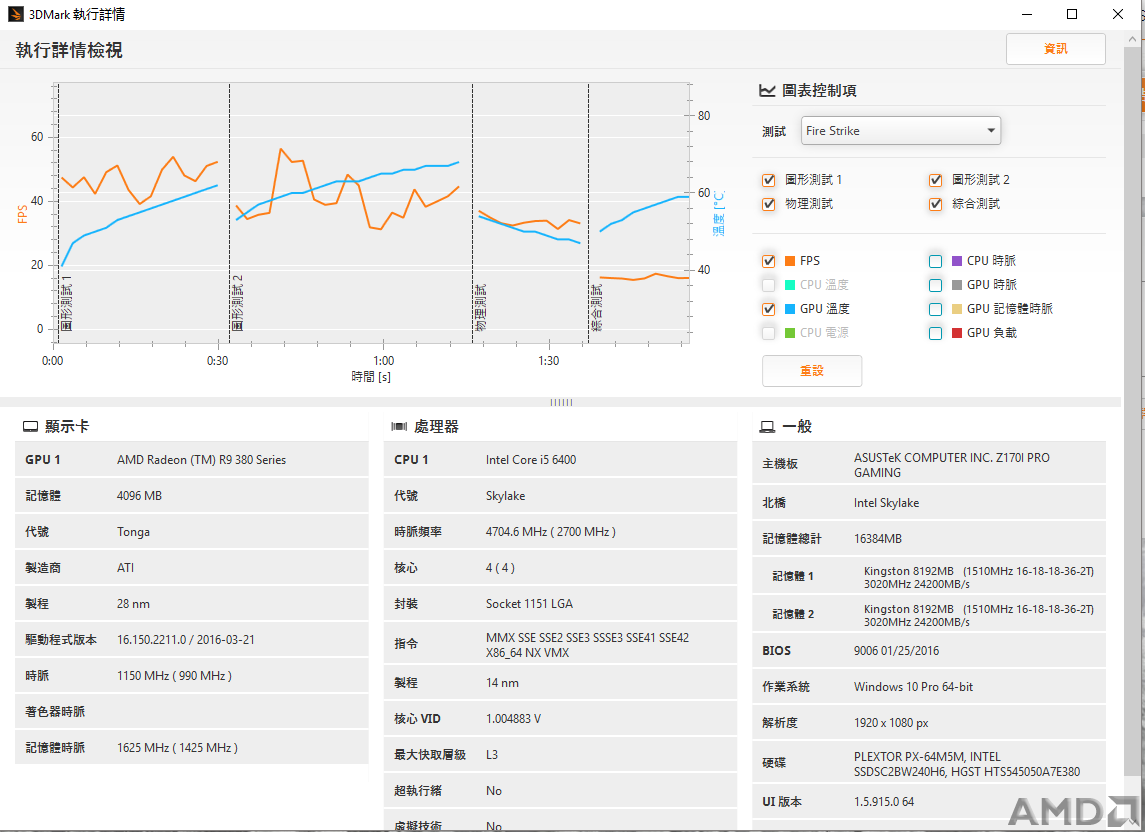Click the L3 cache level value
Screen dimensions: 1145x832
(492, 755)
